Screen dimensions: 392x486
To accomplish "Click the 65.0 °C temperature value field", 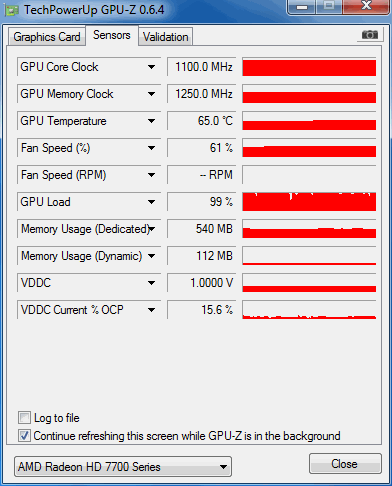I will [201, 121].
